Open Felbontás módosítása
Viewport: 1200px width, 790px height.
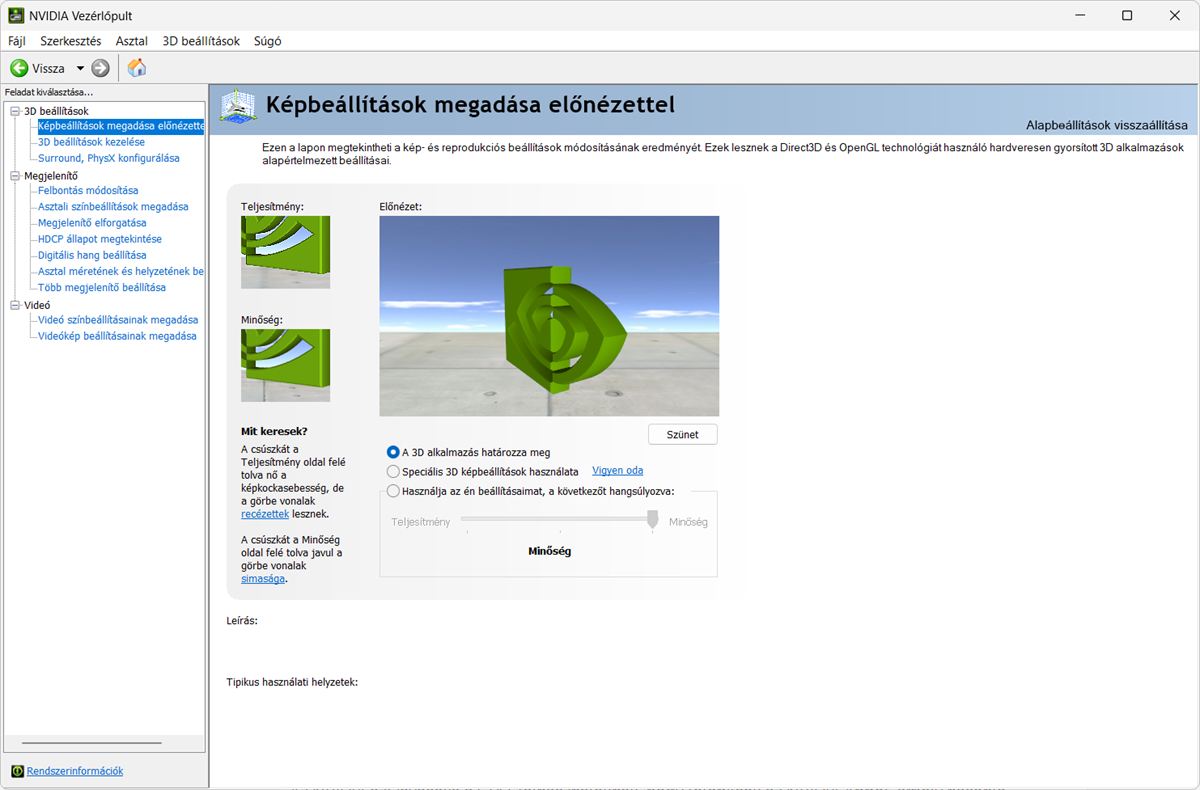(x=88, y=190)
